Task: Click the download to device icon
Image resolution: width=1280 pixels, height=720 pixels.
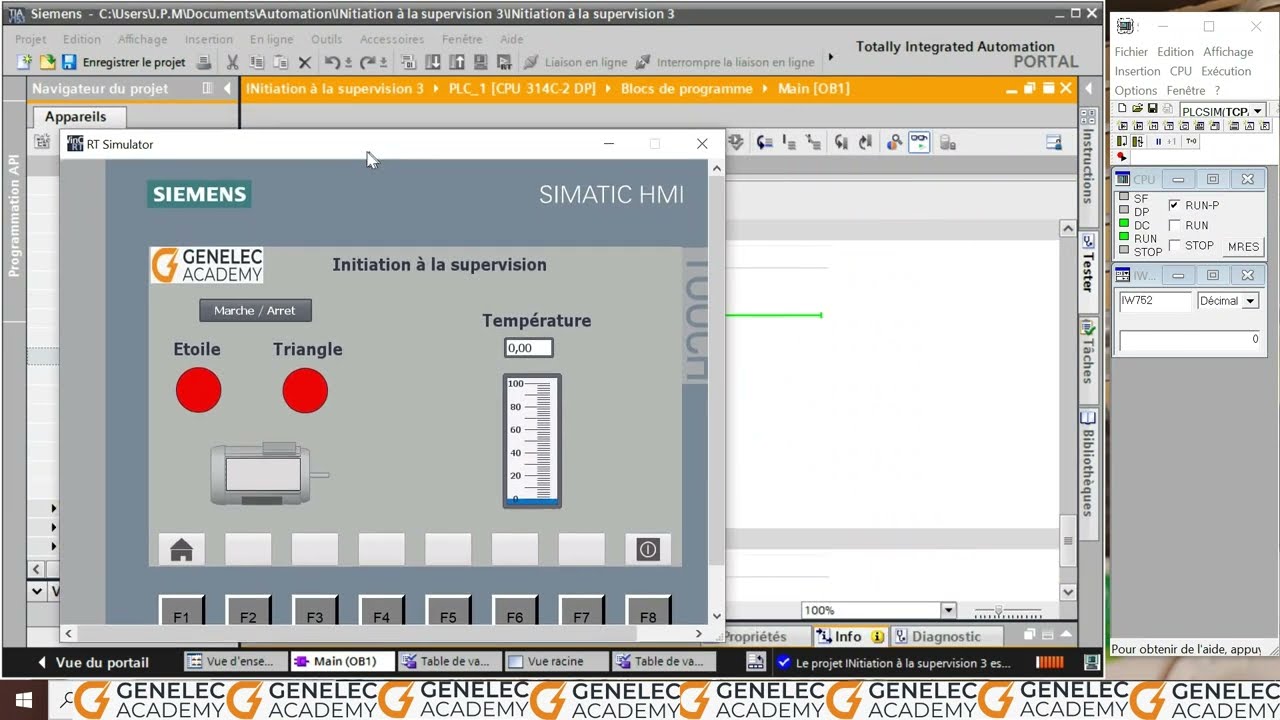Action: pyautogui.click(x=433, y=62)
